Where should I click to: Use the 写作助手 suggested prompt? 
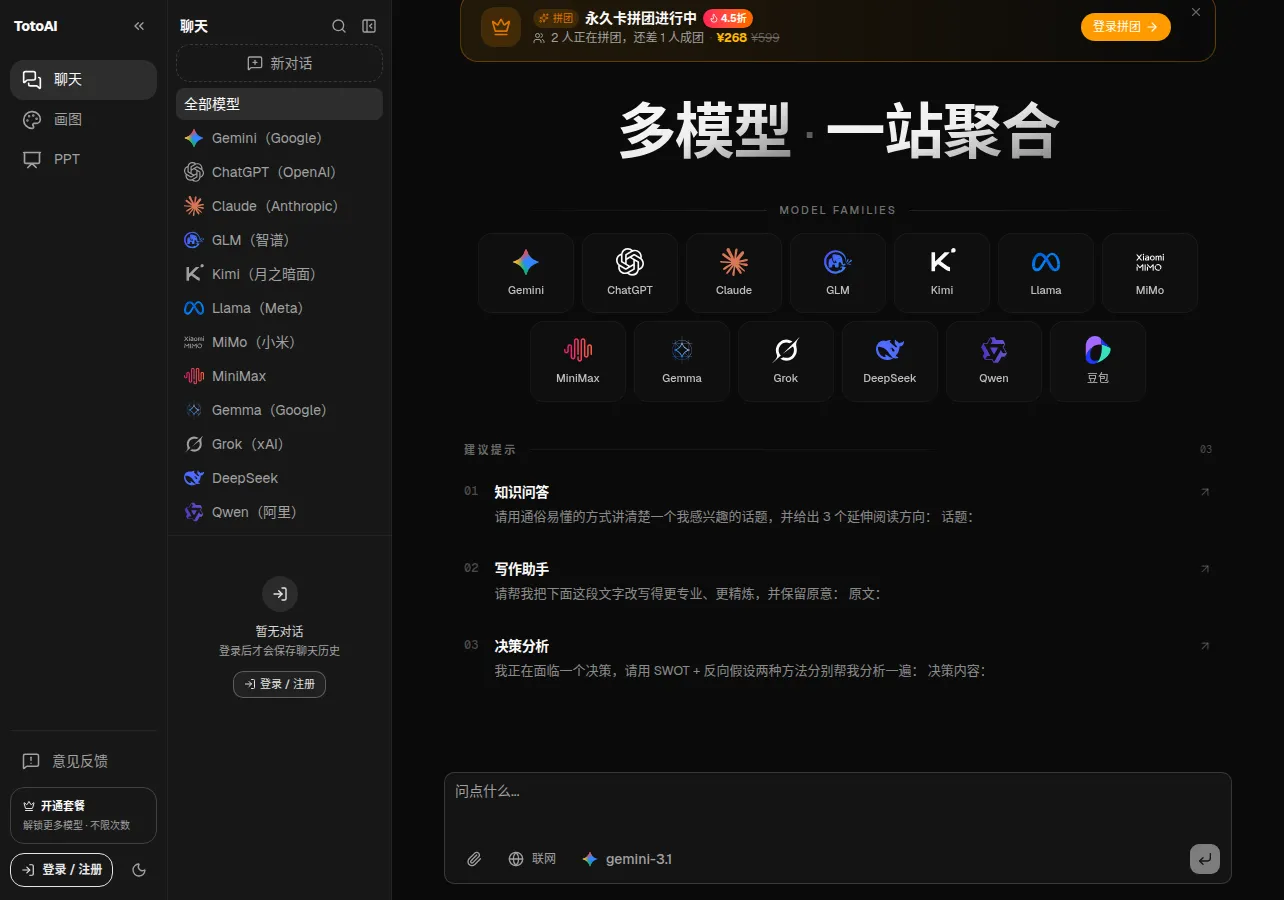click(838, 581)
